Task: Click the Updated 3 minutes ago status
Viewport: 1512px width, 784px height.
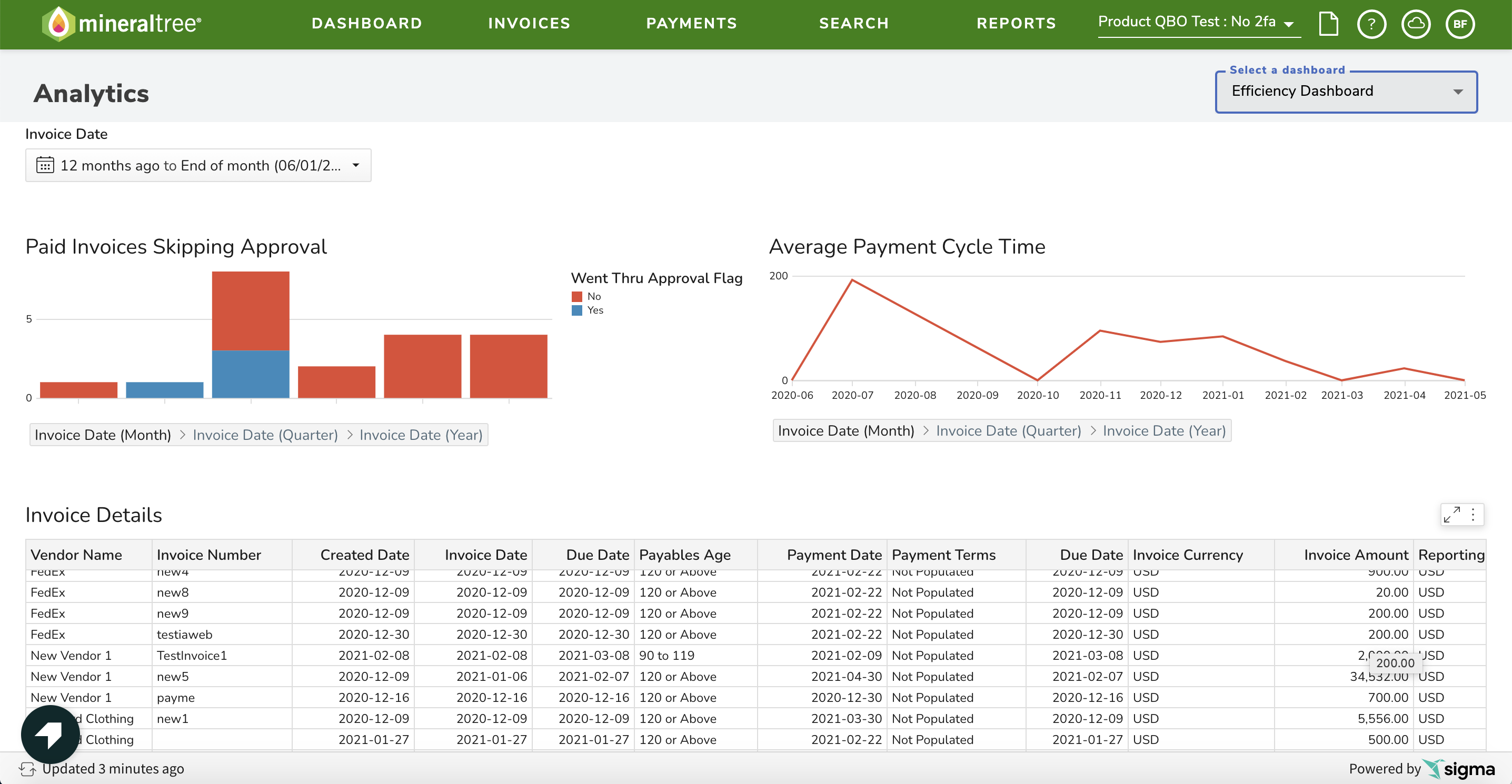Action: tap(113, 769)
